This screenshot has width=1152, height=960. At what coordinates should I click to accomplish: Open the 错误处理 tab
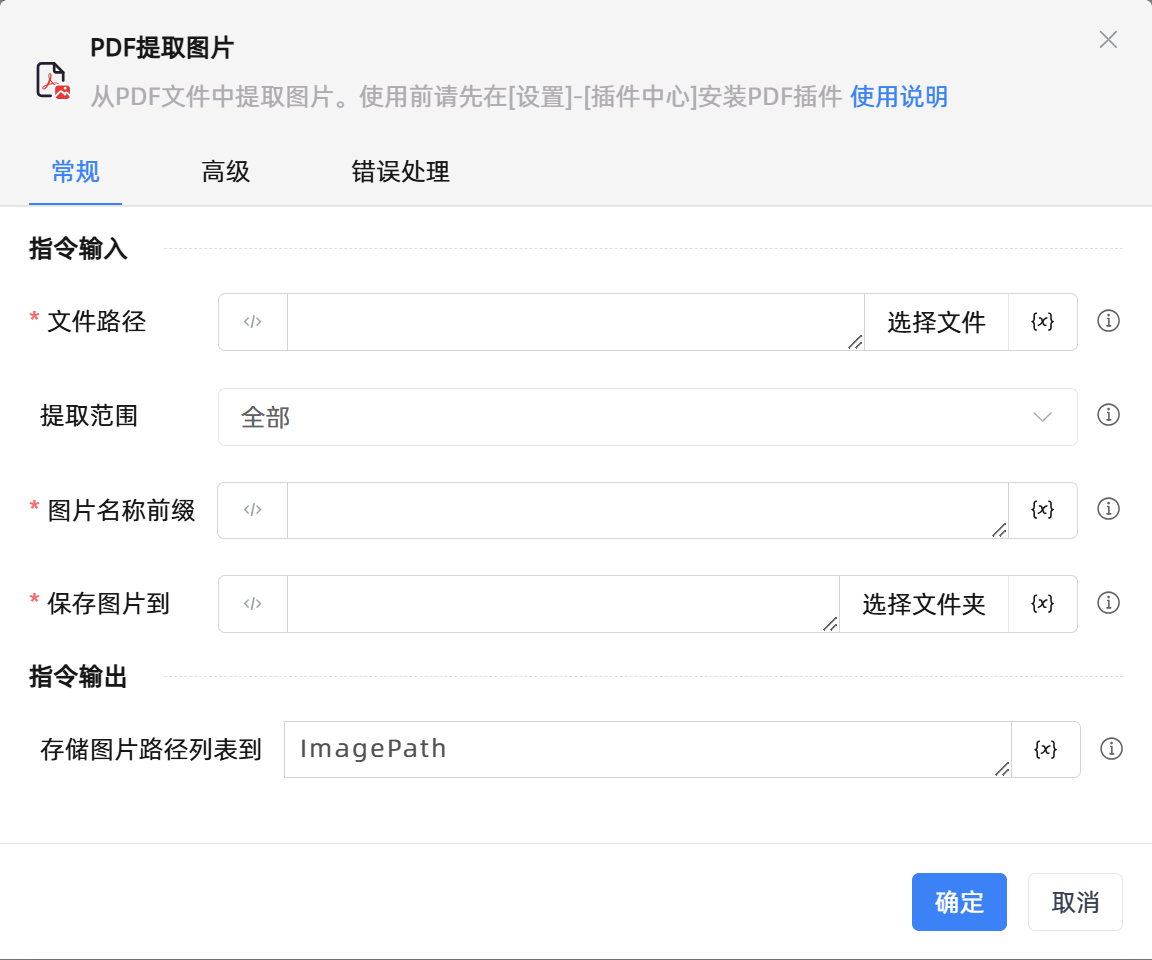click(400, 172)
